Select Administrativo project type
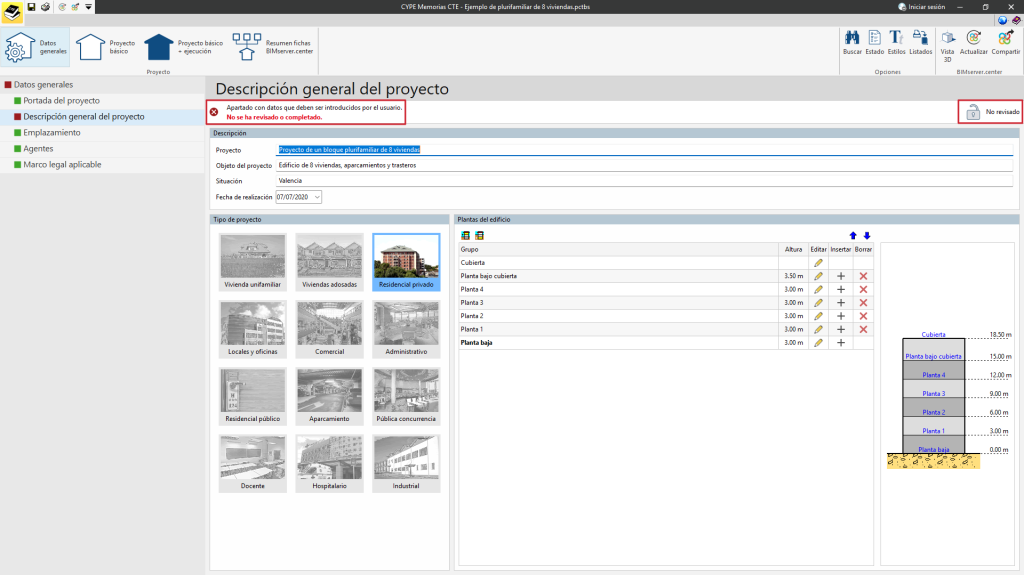This screenshot has height=575, width=1024. pos(406,329)
